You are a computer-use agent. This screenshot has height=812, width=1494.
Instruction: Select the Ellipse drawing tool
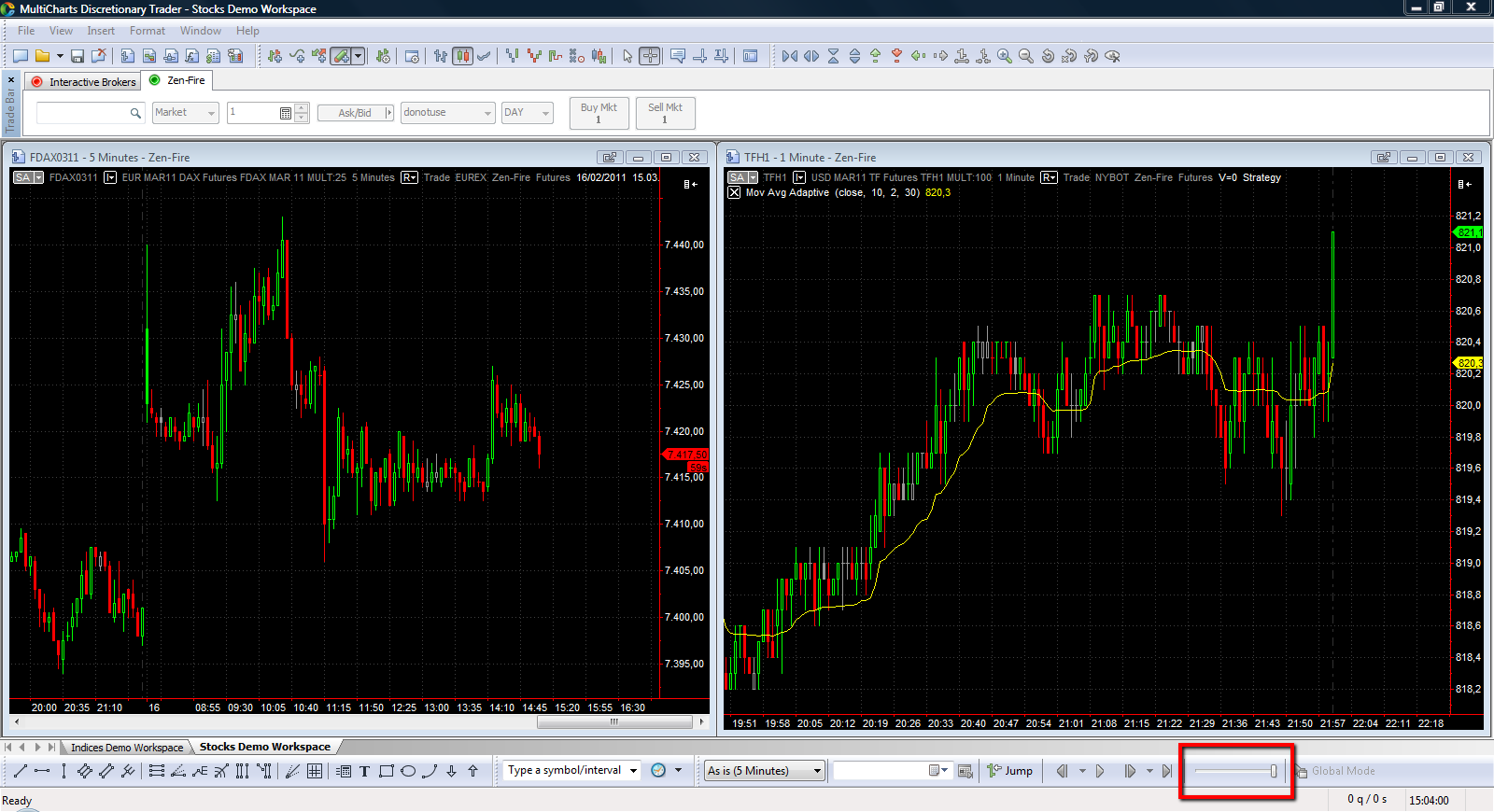(408, 771)
